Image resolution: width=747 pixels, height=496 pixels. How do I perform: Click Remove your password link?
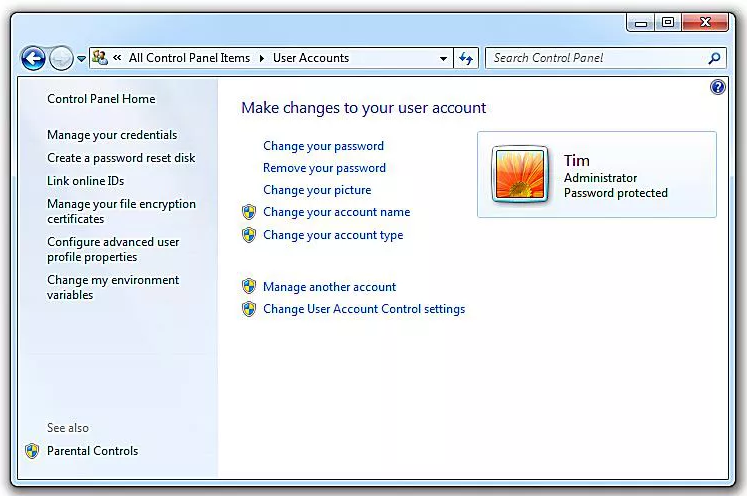(x=324, y=168)
